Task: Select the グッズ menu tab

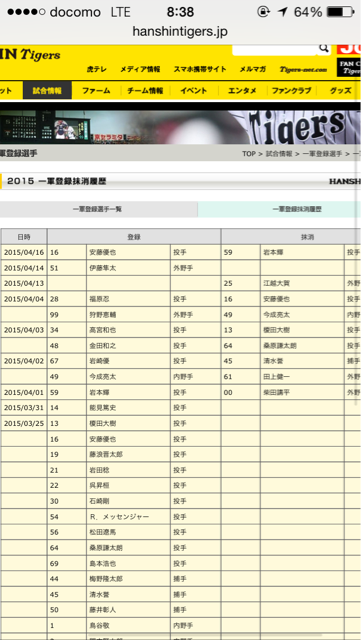Action: tap(340, 90)
